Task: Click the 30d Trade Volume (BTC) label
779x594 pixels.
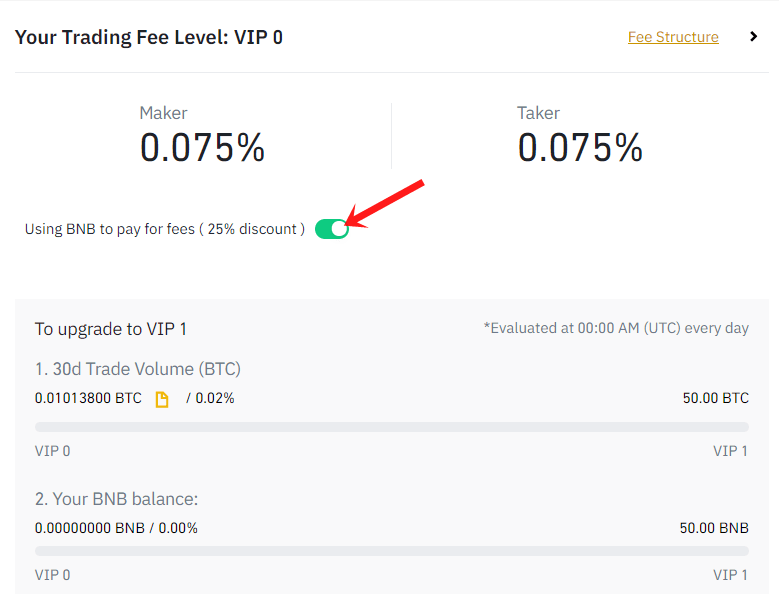Action: [137, 369]
